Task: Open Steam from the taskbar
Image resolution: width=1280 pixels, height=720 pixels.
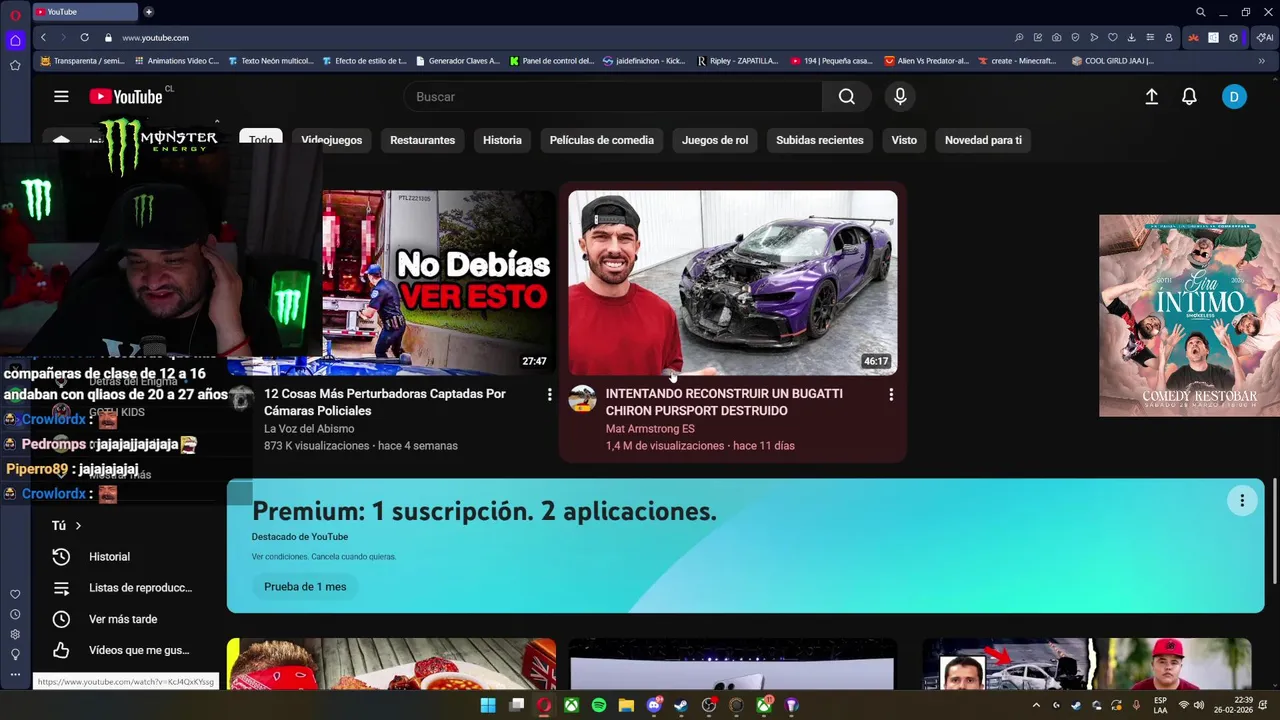Action: tap(681, 705)
